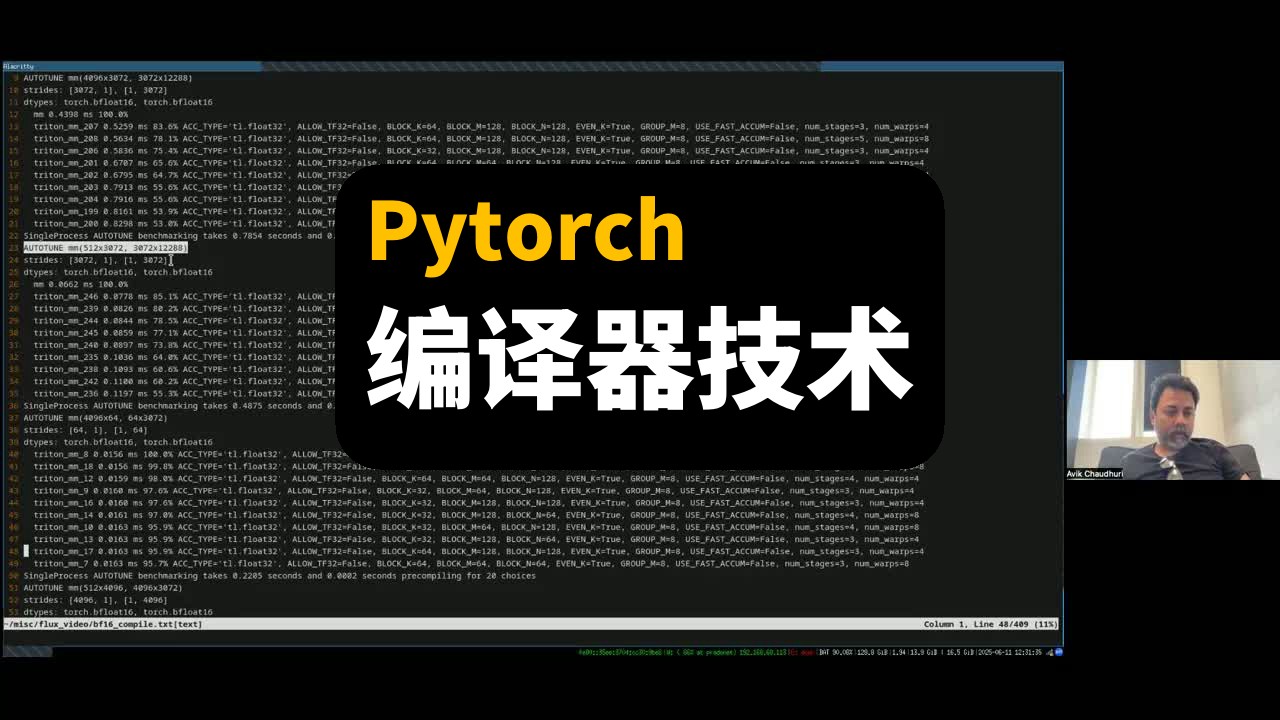Select the 'triton_mm_200' result row

[186, 223]
